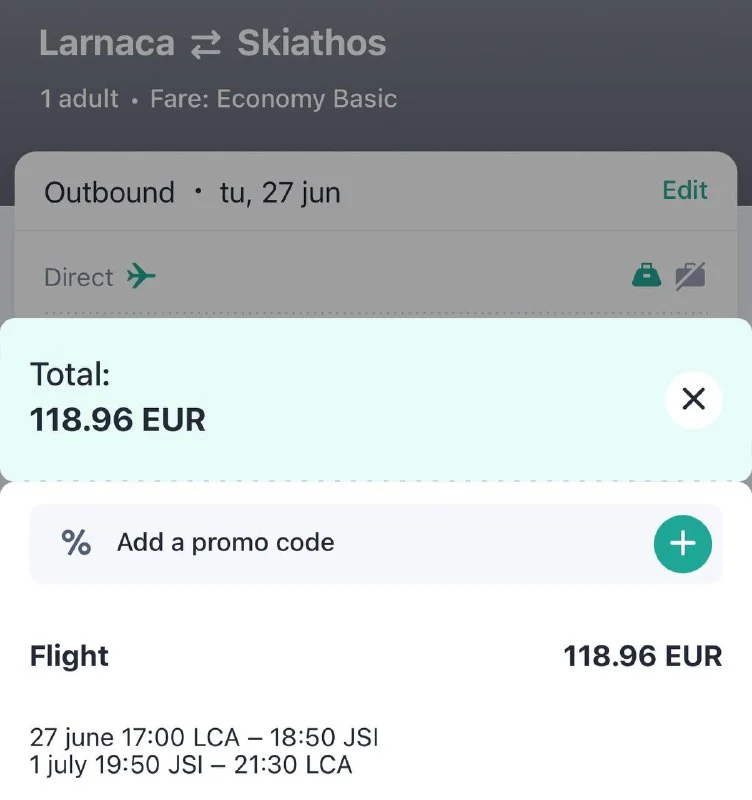Tap the Flight 118.96 EUR amount
This screenshot has width=752, height=800.
click(x=642, y=656)
